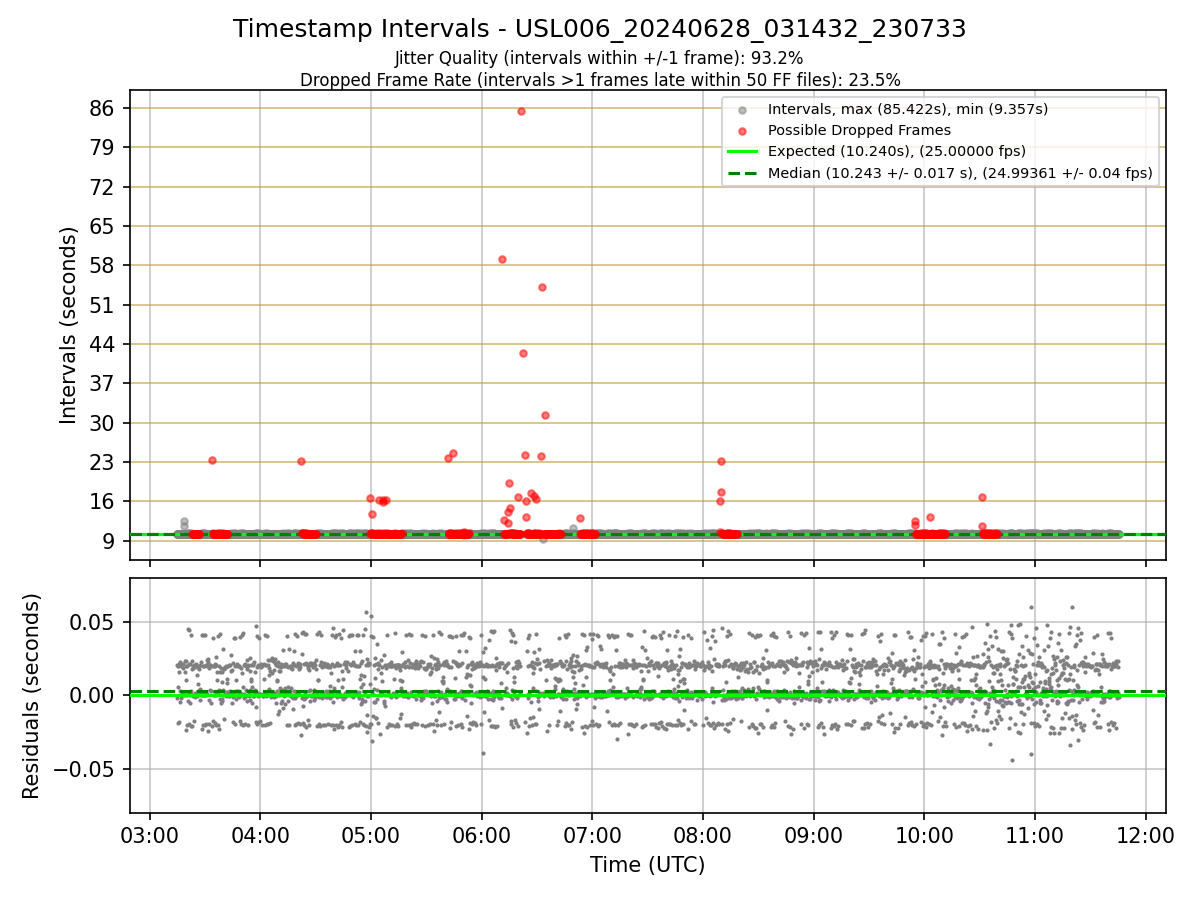Click the 30 tick on the Intervals axis

click(x=103, y=423)
